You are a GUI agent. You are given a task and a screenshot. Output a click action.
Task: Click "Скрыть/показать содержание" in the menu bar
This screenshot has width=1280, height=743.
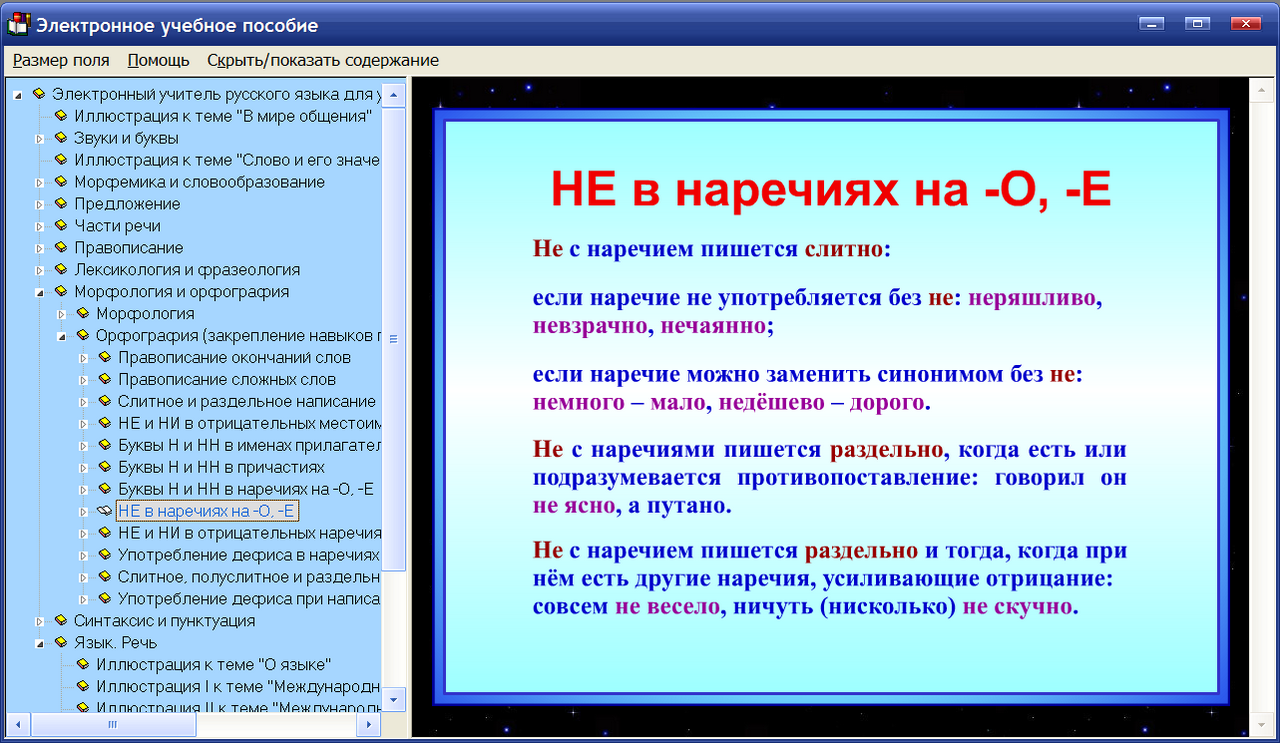320,60
